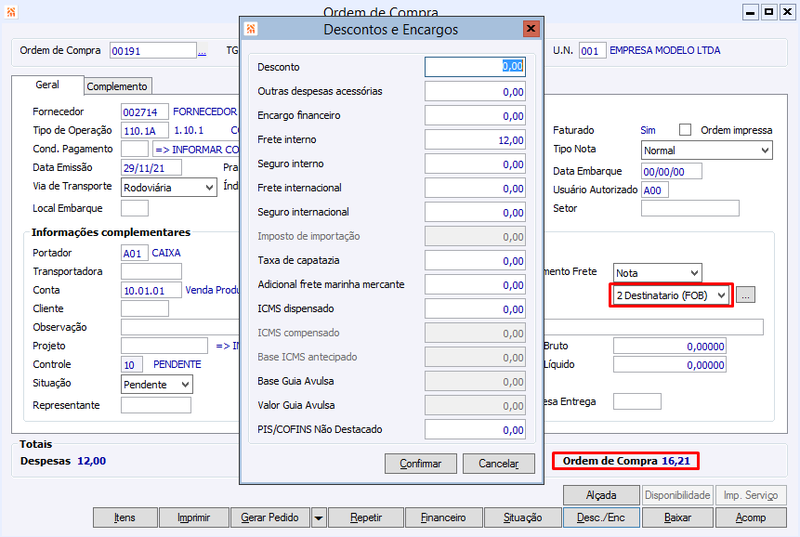Click the Outras despesas acessórias field

click(475, 92)
